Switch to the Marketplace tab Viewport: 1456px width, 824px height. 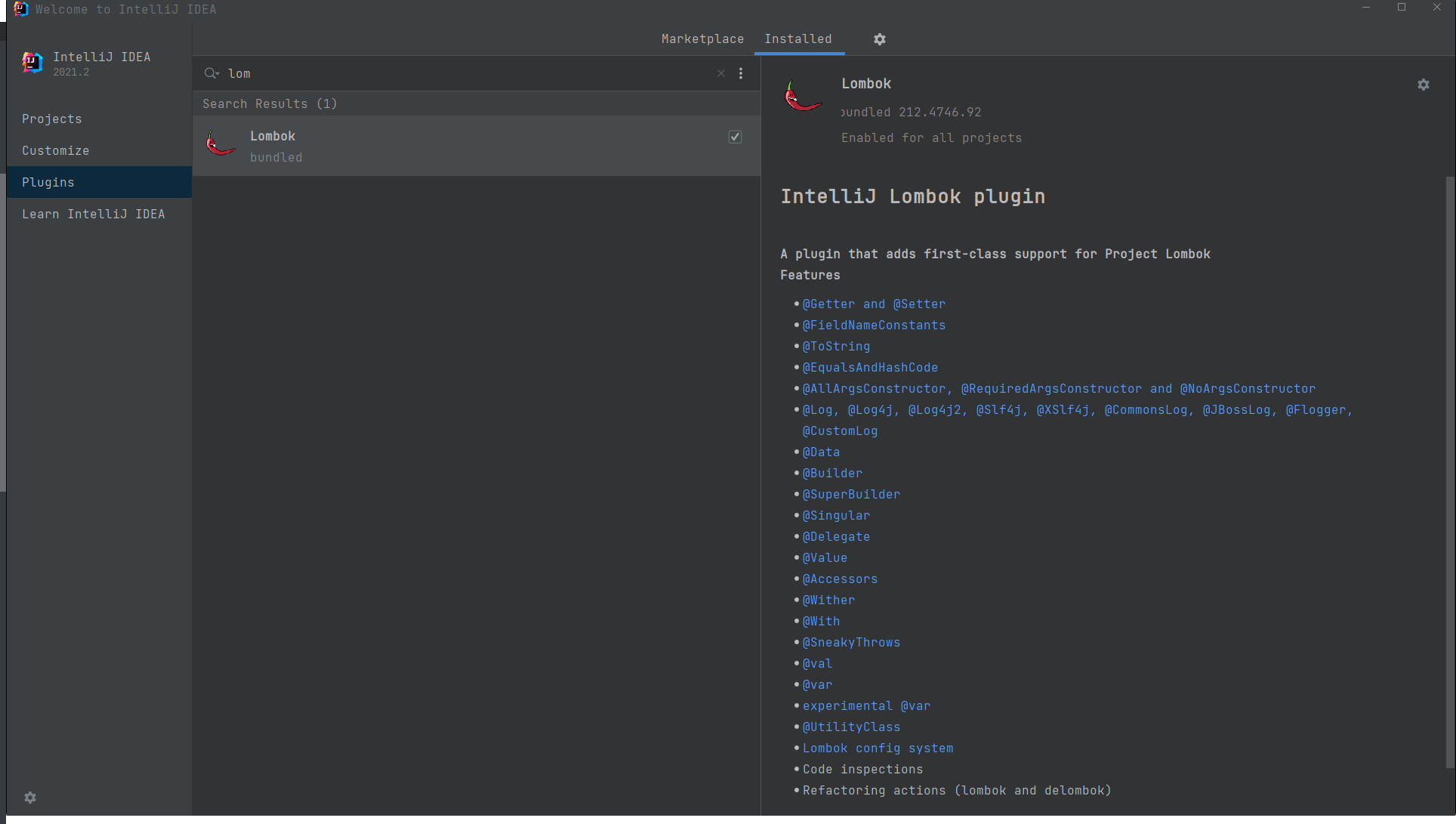click(x=702, y=39)
